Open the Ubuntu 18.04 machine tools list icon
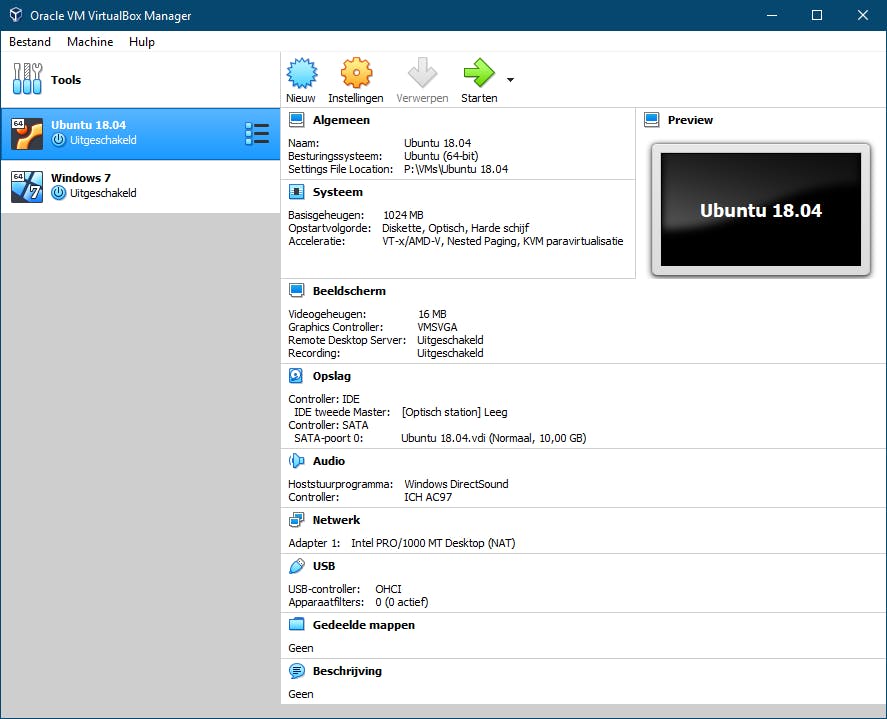 click(257, 134)
